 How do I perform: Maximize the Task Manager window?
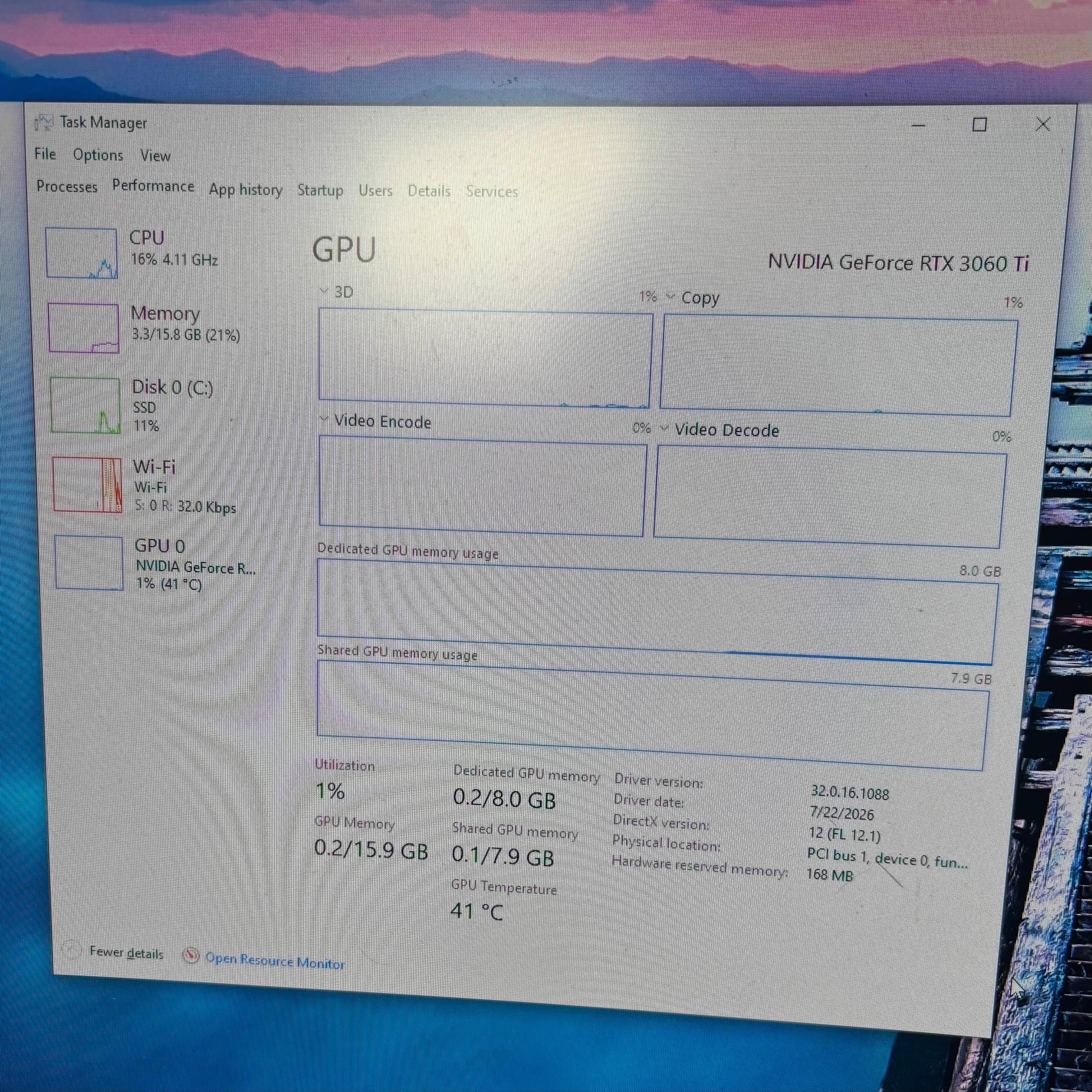[x=979, y=124]
